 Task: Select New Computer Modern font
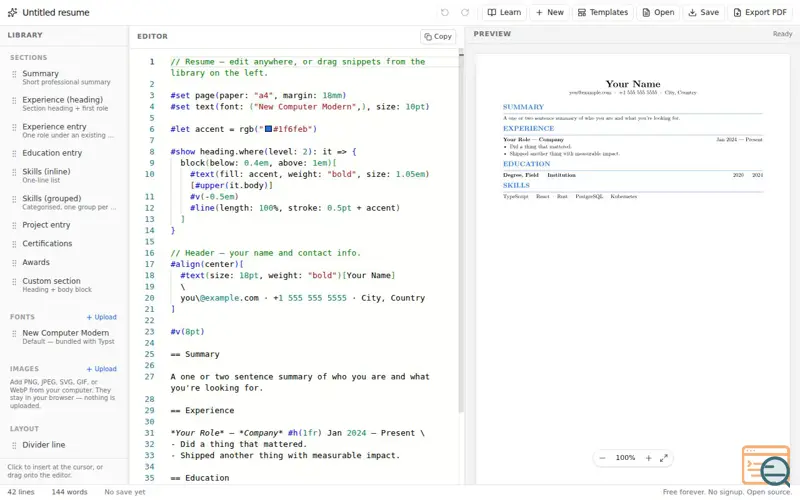point(64,337)
